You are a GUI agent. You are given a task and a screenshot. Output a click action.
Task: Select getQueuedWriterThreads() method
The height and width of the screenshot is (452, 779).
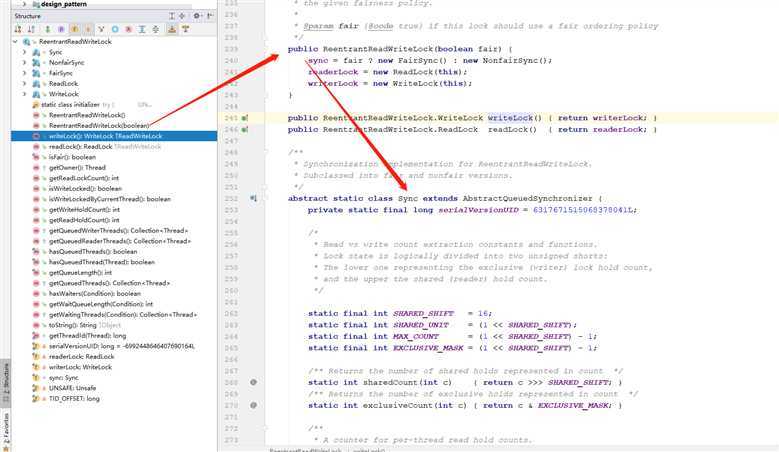click(118, 230)
